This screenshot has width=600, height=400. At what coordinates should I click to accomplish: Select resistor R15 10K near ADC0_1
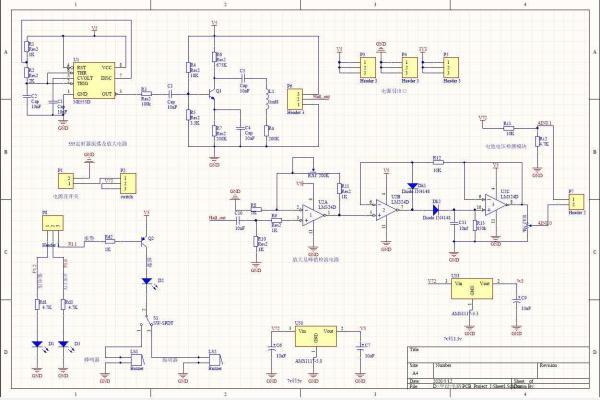pos(509,130)
